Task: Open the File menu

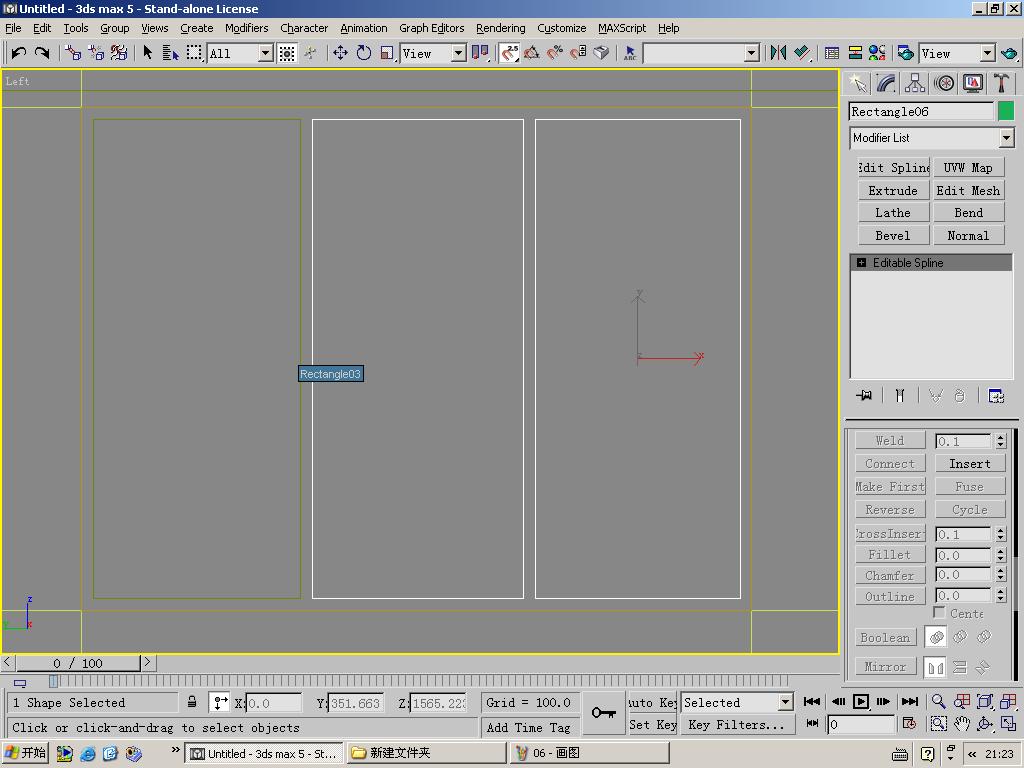Action: (13, 28)
